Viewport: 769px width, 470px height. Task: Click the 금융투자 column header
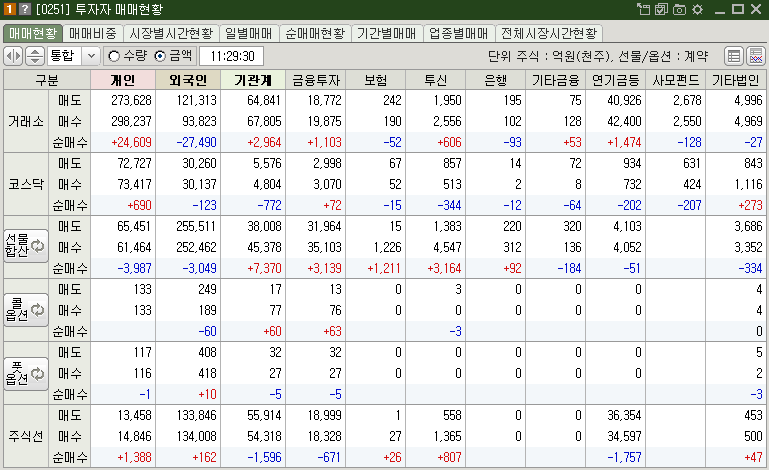pyautogui.click(x=316, y=80)
